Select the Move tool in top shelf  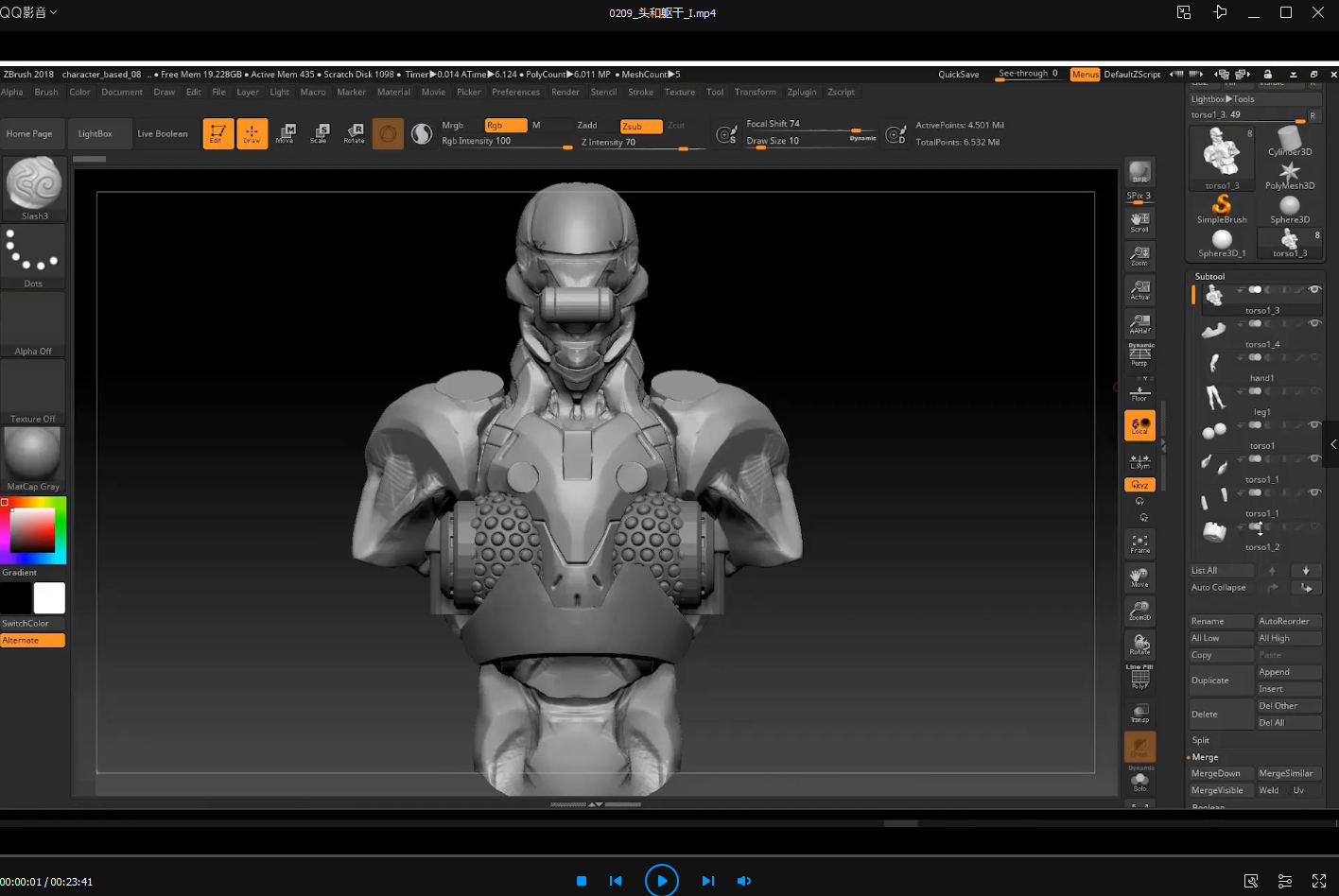(x=286, y=133)
